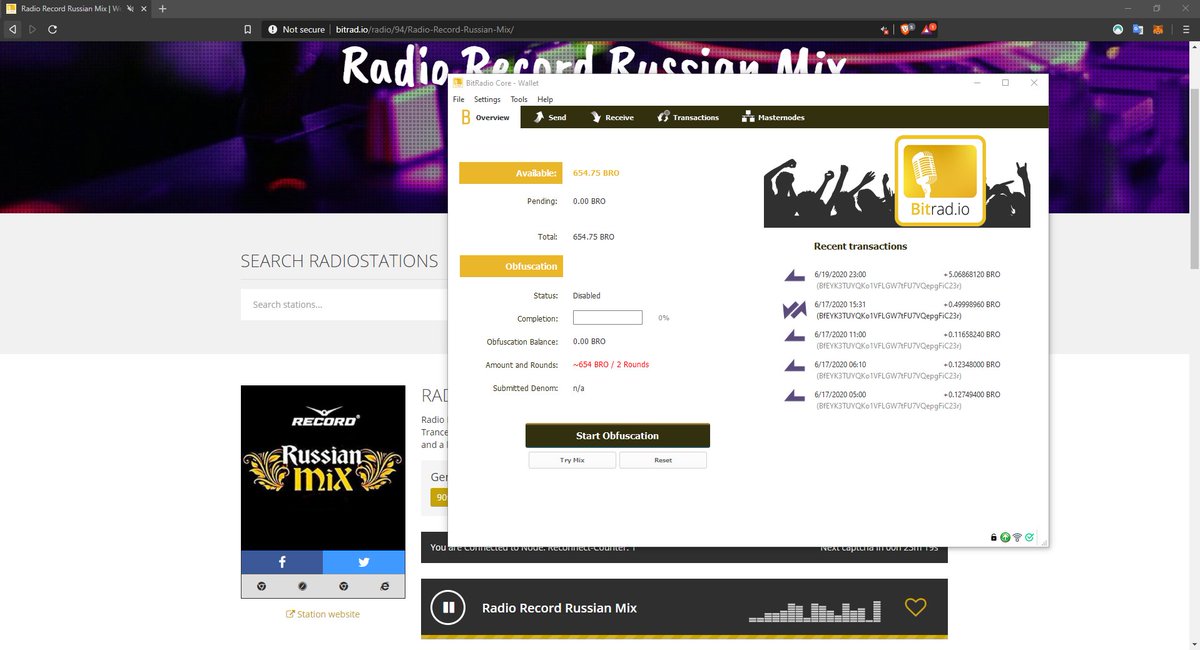Close the Radio Record Russian Mix tab
Screen dimensions: 1200x650
[x=142, y=9]
